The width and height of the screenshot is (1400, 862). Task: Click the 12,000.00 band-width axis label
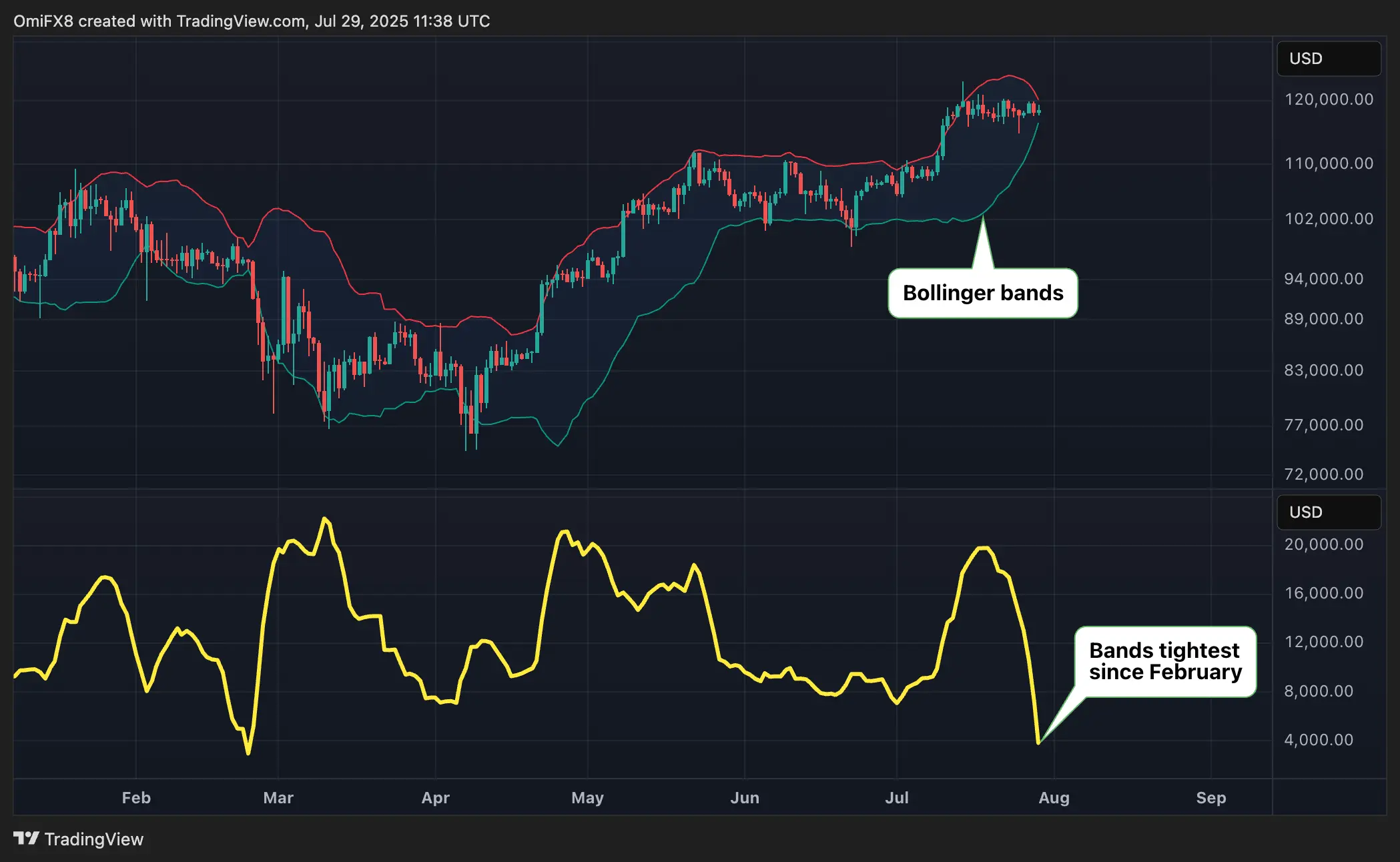(x=1324, y=642)
